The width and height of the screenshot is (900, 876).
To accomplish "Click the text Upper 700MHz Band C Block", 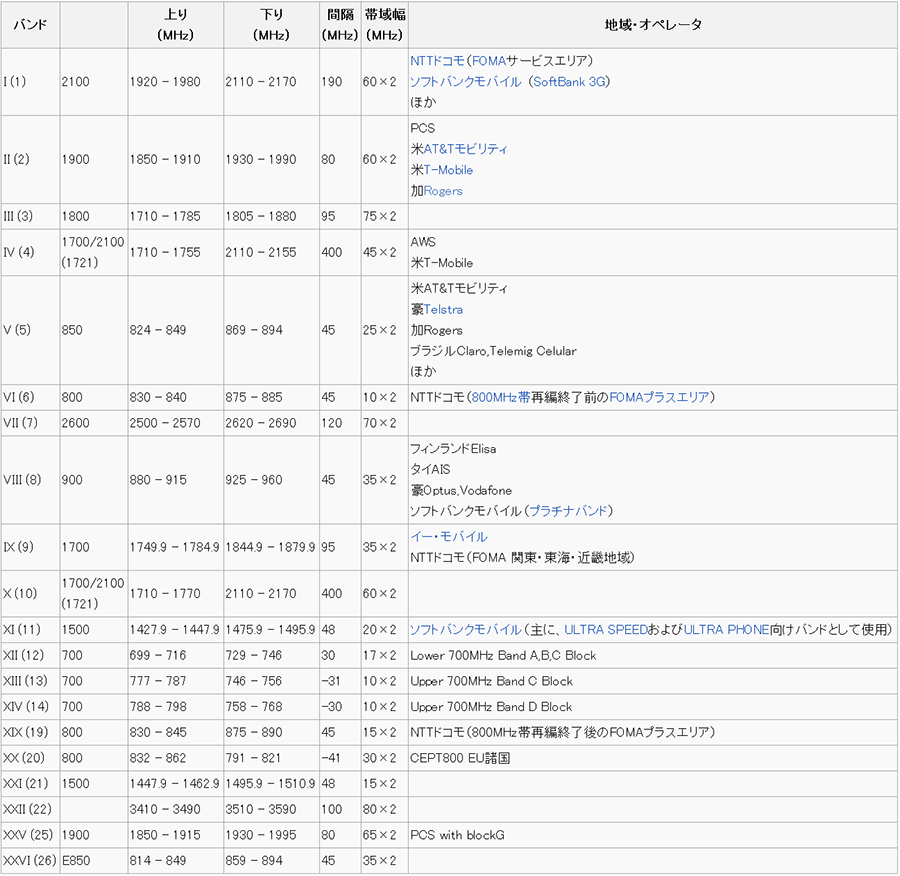I will point(491,681).
